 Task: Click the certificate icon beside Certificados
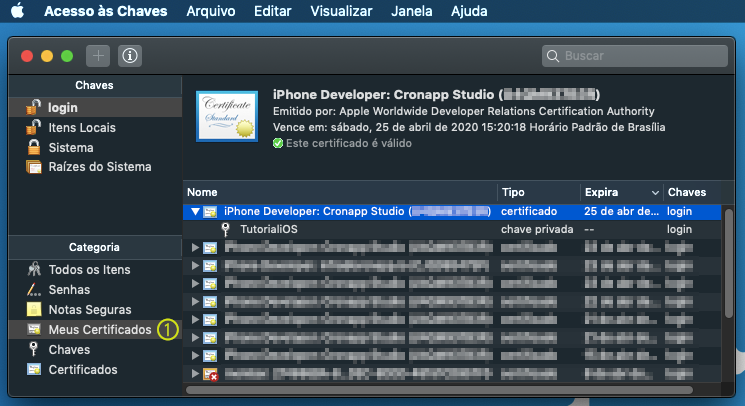click(34, 369)
